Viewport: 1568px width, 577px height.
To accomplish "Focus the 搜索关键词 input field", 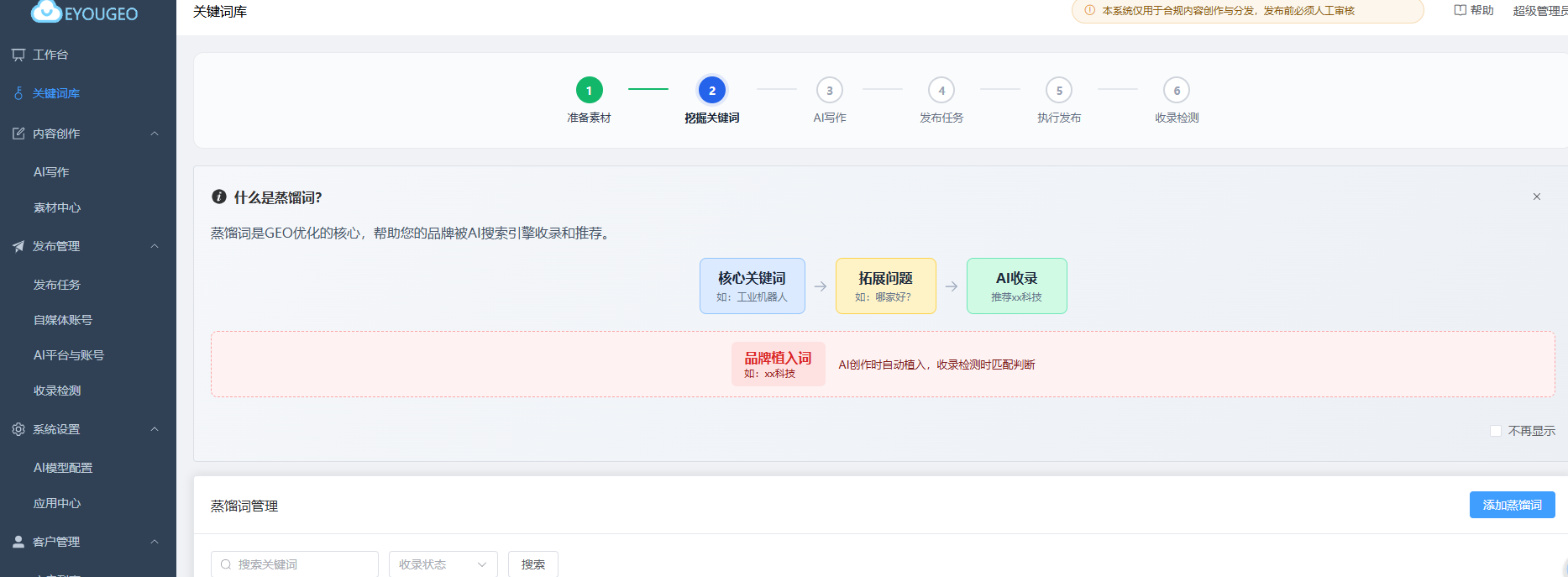I will [x=302, y=564].
